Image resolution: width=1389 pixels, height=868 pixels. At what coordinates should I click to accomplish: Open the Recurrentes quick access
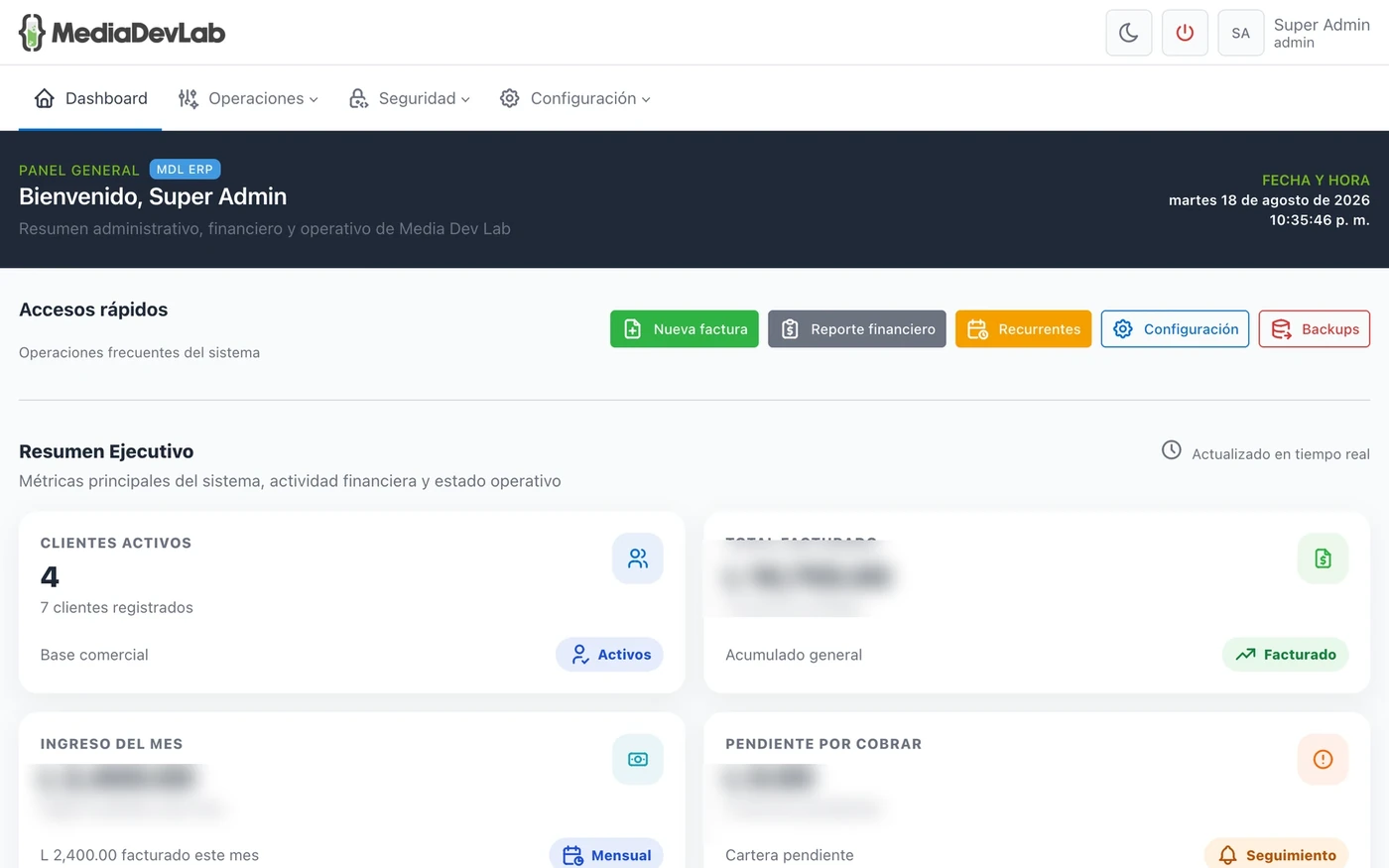click(1023, 329)
